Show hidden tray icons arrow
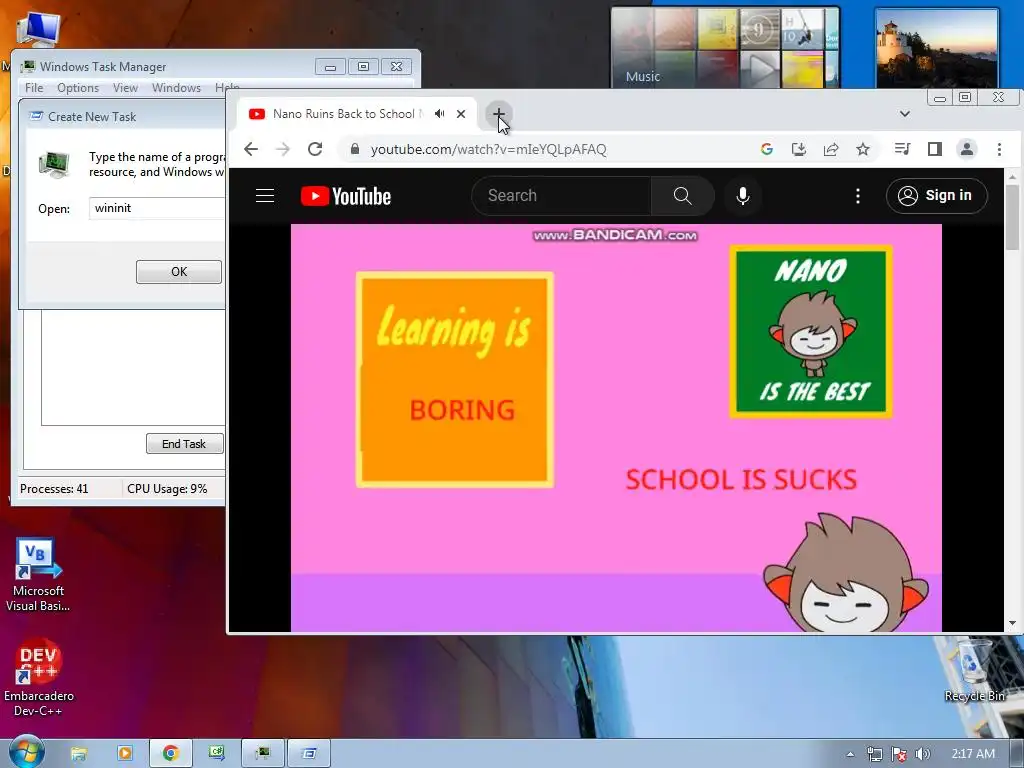This screenshot has width=1024, height=768. pos(850,754)
